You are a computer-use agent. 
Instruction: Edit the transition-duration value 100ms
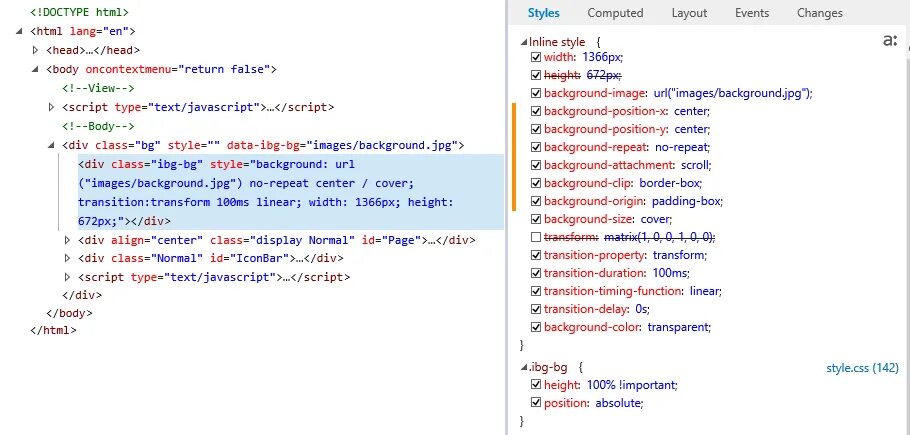670,273
